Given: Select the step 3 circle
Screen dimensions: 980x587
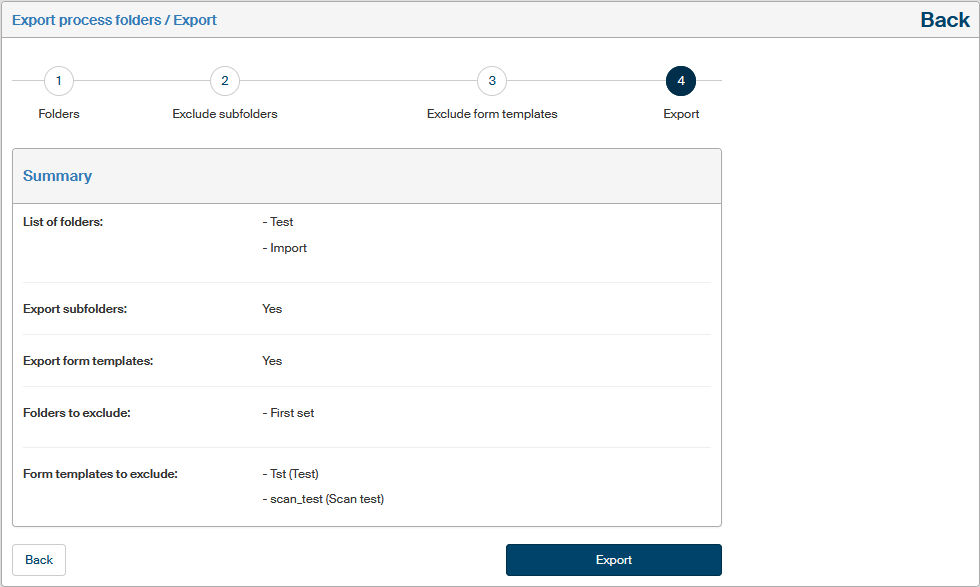Looking at the screenshot, I should pyautogui.click(x=492, y=81).
